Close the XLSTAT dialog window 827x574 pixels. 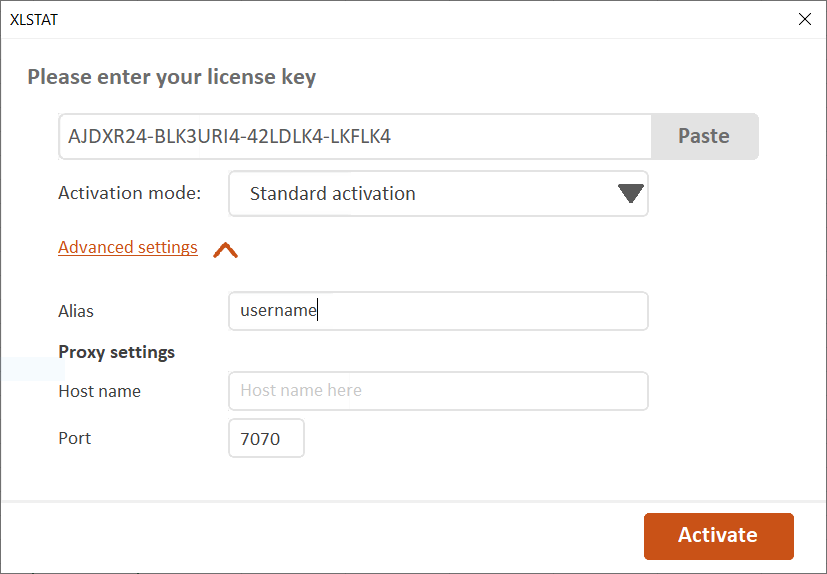(x=805, y=19)
